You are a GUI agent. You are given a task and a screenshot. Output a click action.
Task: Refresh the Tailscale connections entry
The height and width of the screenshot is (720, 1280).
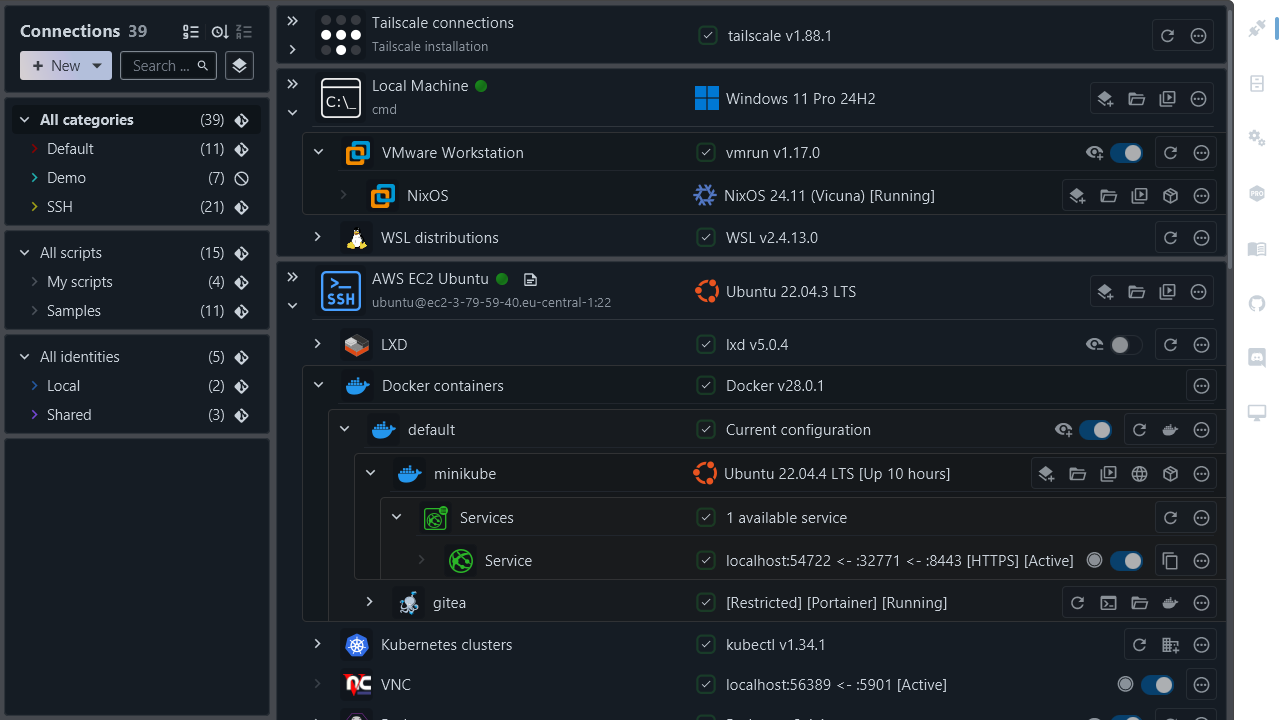pos(1167,36)
